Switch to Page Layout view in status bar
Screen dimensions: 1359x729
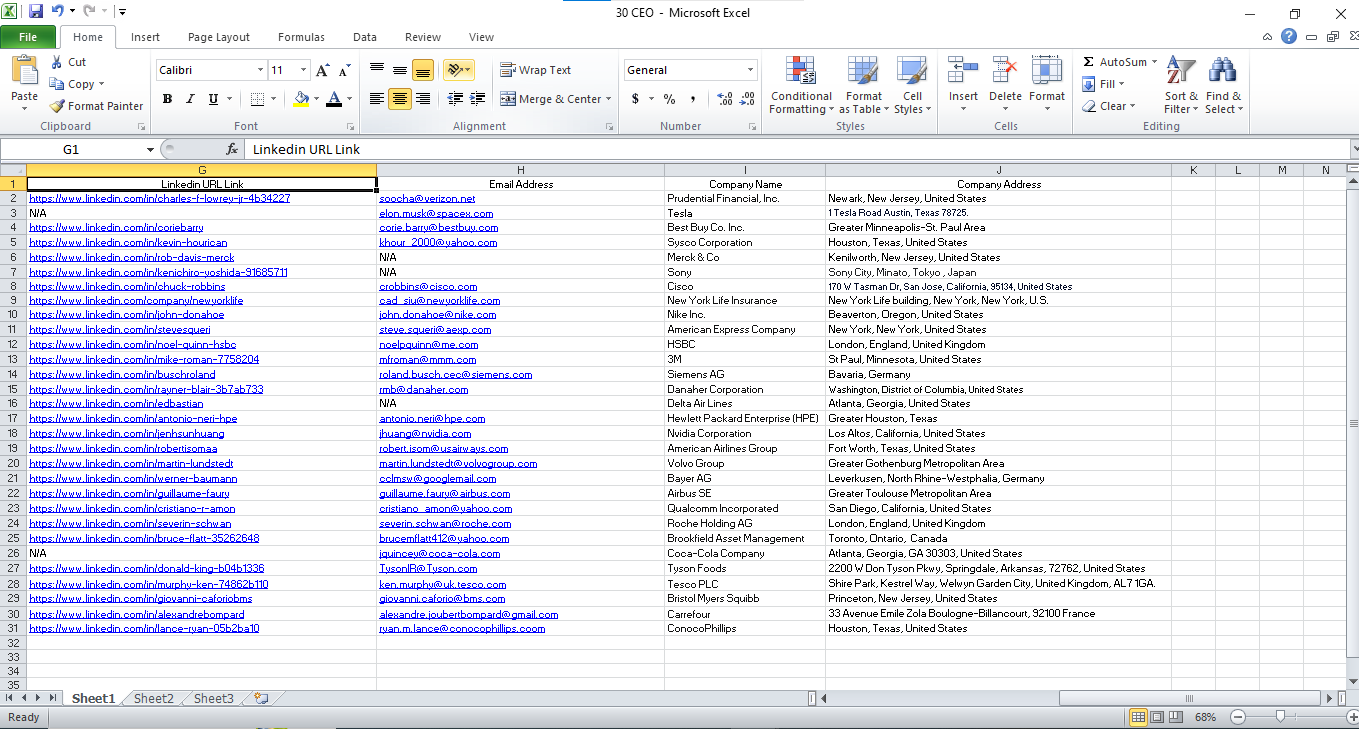pyautogui.click(x=1157, y=717)
